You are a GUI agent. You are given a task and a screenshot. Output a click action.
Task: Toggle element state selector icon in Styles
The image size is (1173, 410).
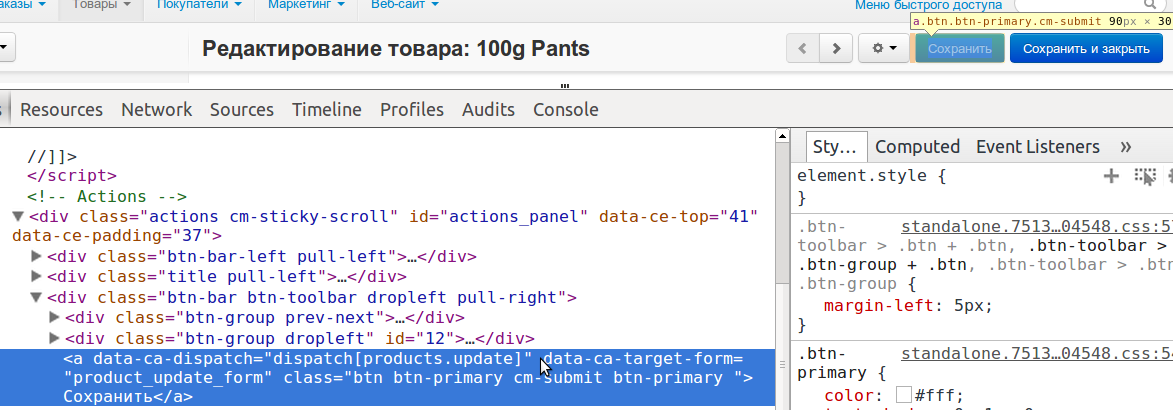pyautogui.click(x=1144, y=176)
